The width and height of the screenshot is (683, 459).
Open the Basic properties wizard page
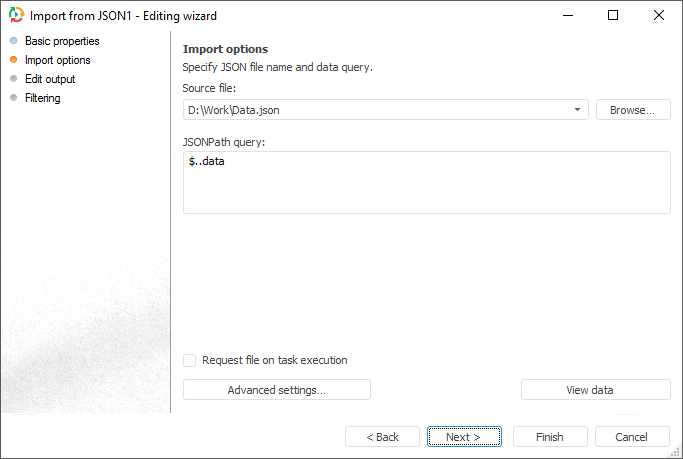[62, 41]
